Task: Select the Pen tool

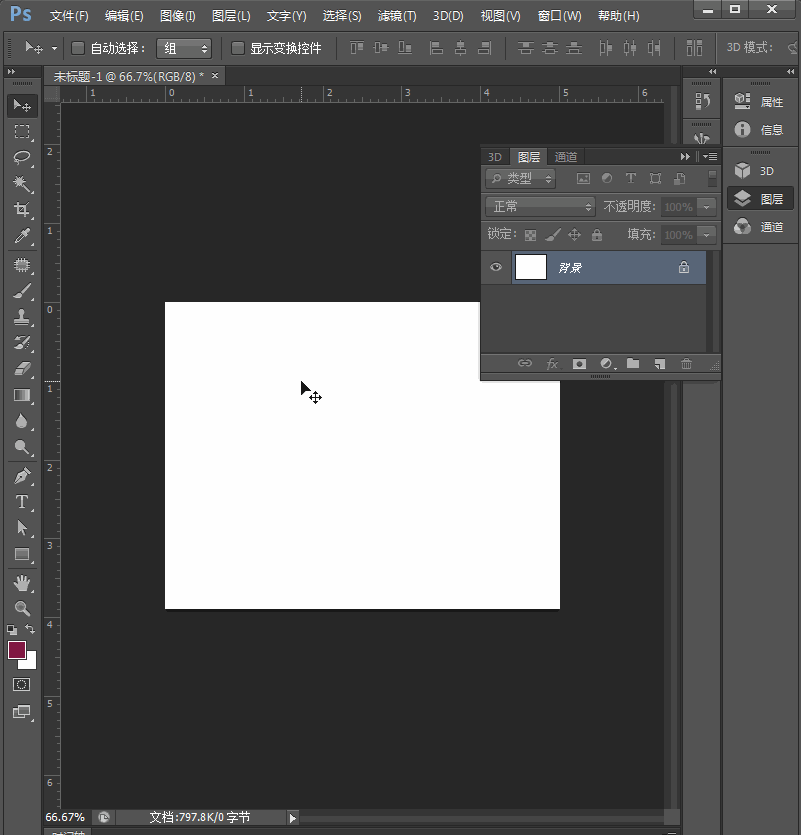Action: point(22,476)
